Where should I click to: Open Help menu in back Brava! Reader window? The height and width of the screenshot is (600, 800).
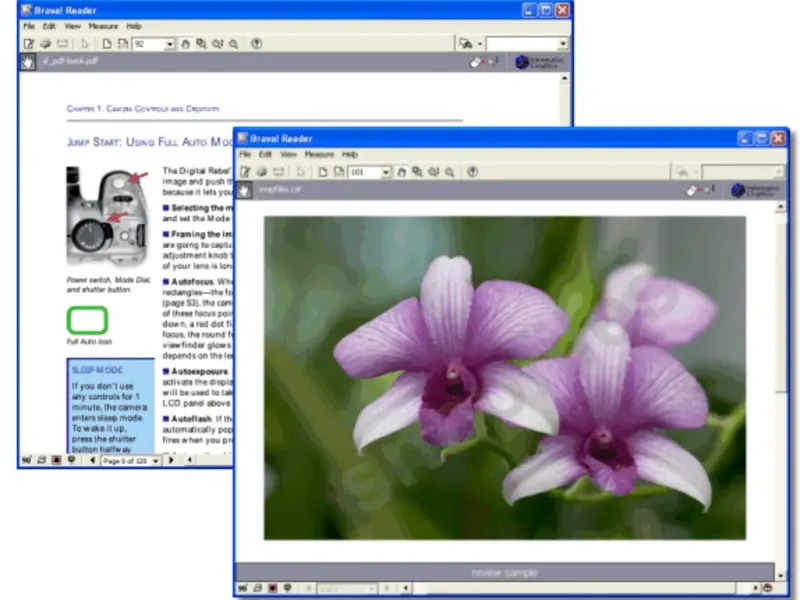(x=134, y=26)
